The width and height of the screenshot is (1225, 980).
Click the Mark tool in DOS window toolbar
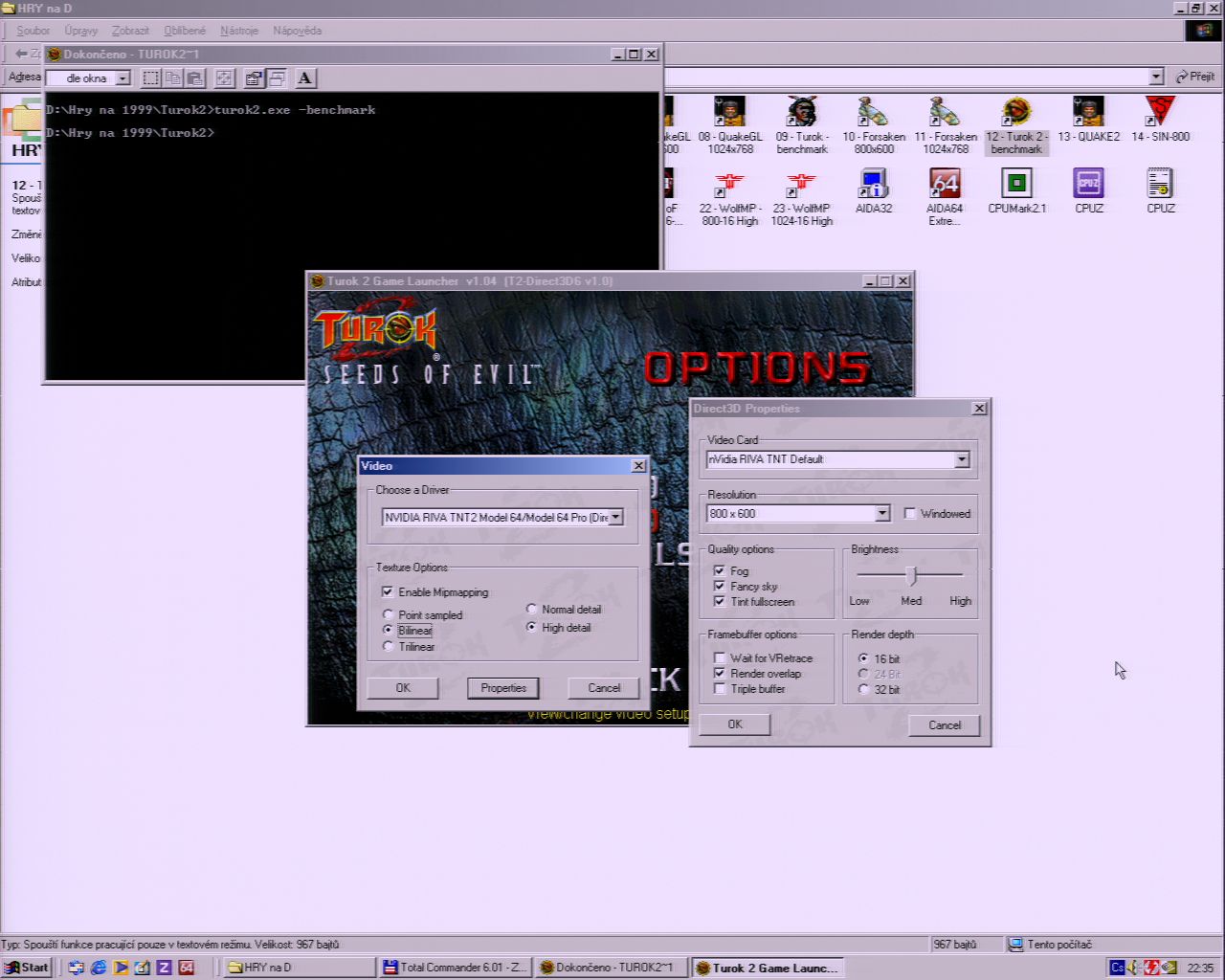point(150,78)
